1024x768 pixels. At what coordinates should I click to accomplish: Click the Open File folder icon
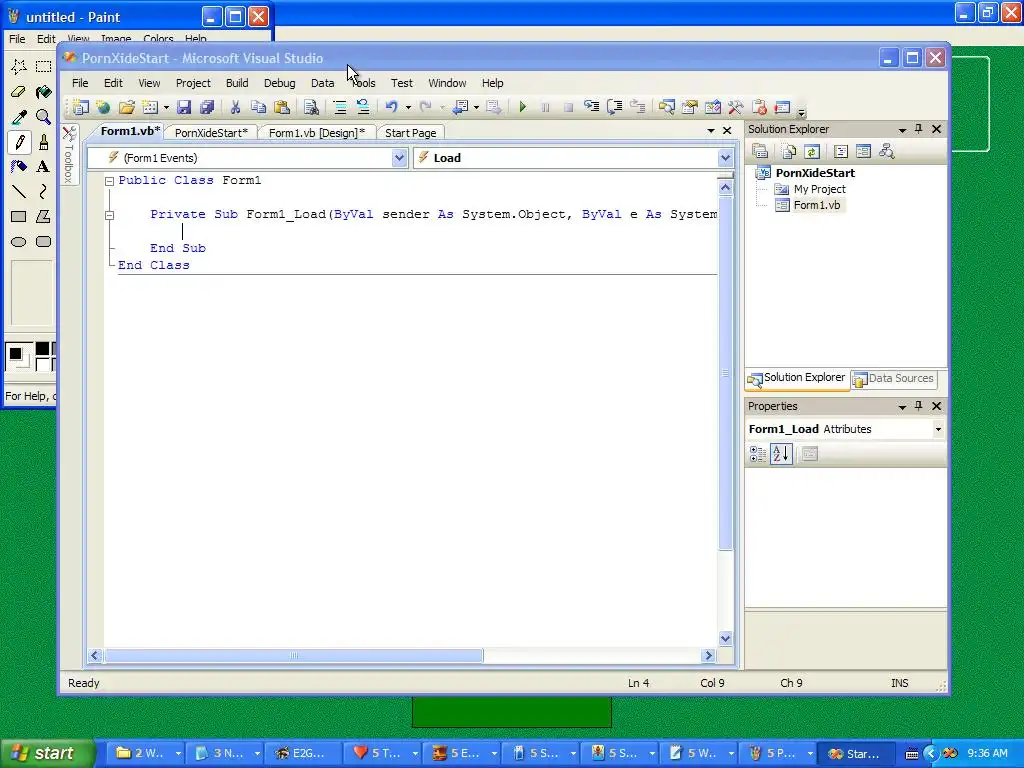(127, 107)
